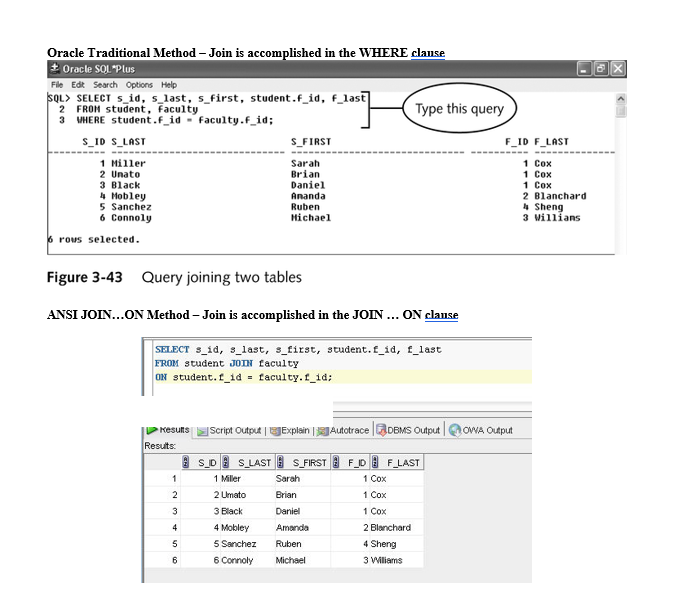This screenshot has height=598, width=677.
Task: Click the highlighted ON clause line in editor
Action: 343,377
